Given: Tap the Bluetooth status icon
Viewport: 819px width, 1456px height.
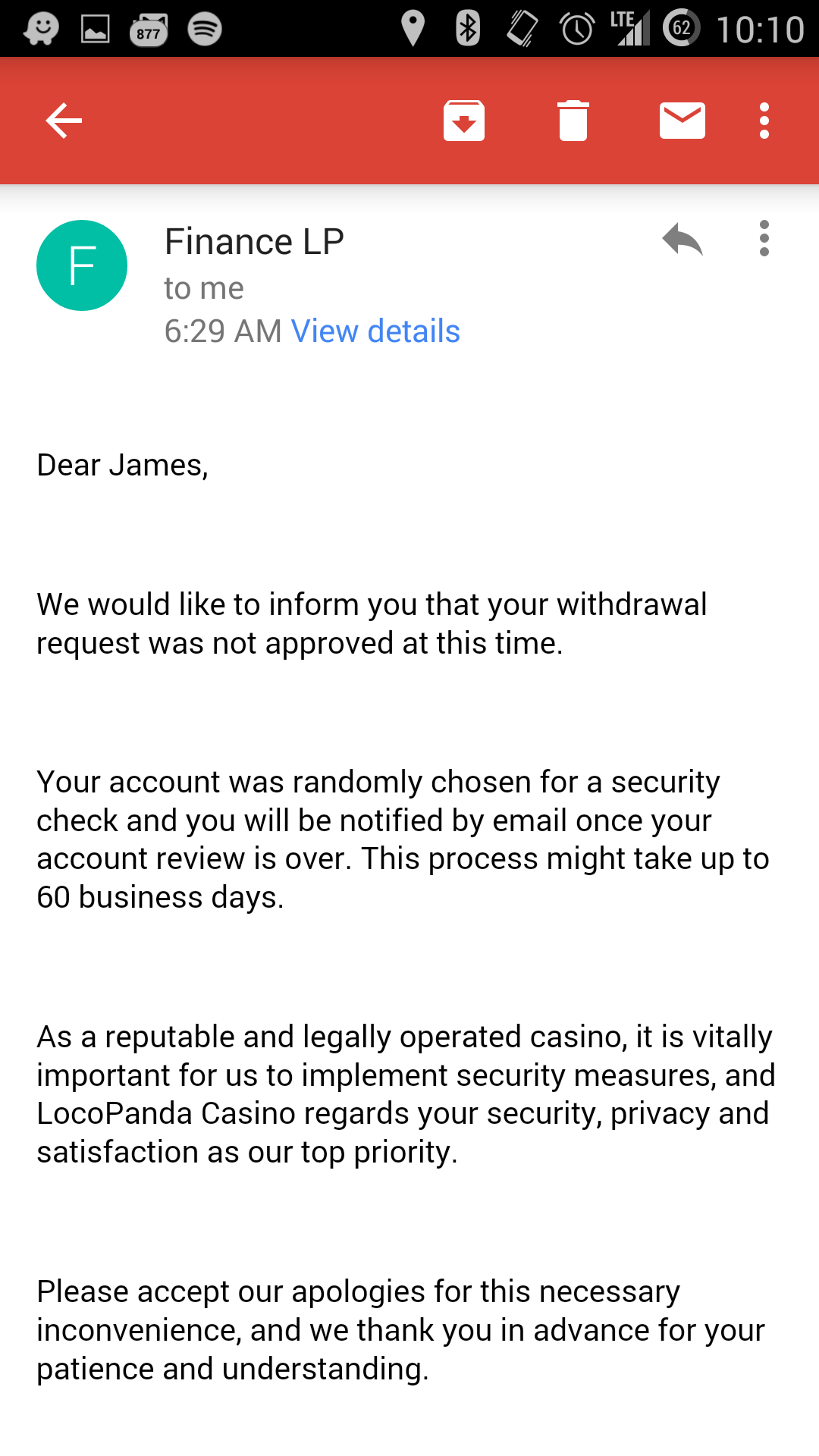Looking at the screenshot, I should tap(468, 29).
